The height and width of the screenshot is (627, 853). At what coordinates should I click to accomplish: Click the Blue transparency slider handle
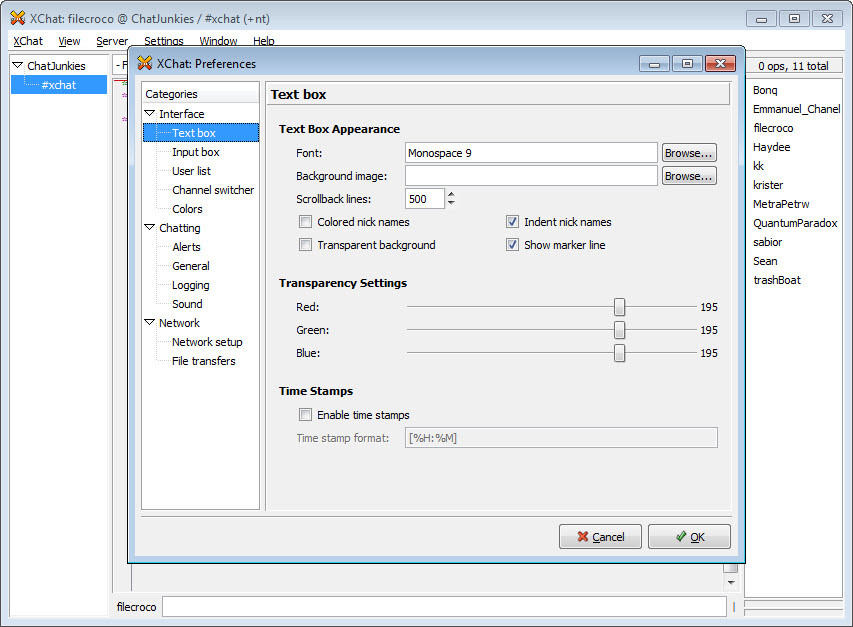click(619, 353)
